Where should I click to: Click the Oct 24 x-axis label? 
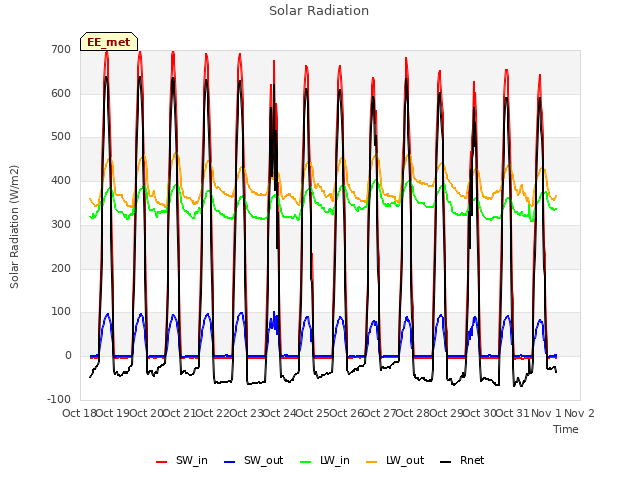coord(280,413)
